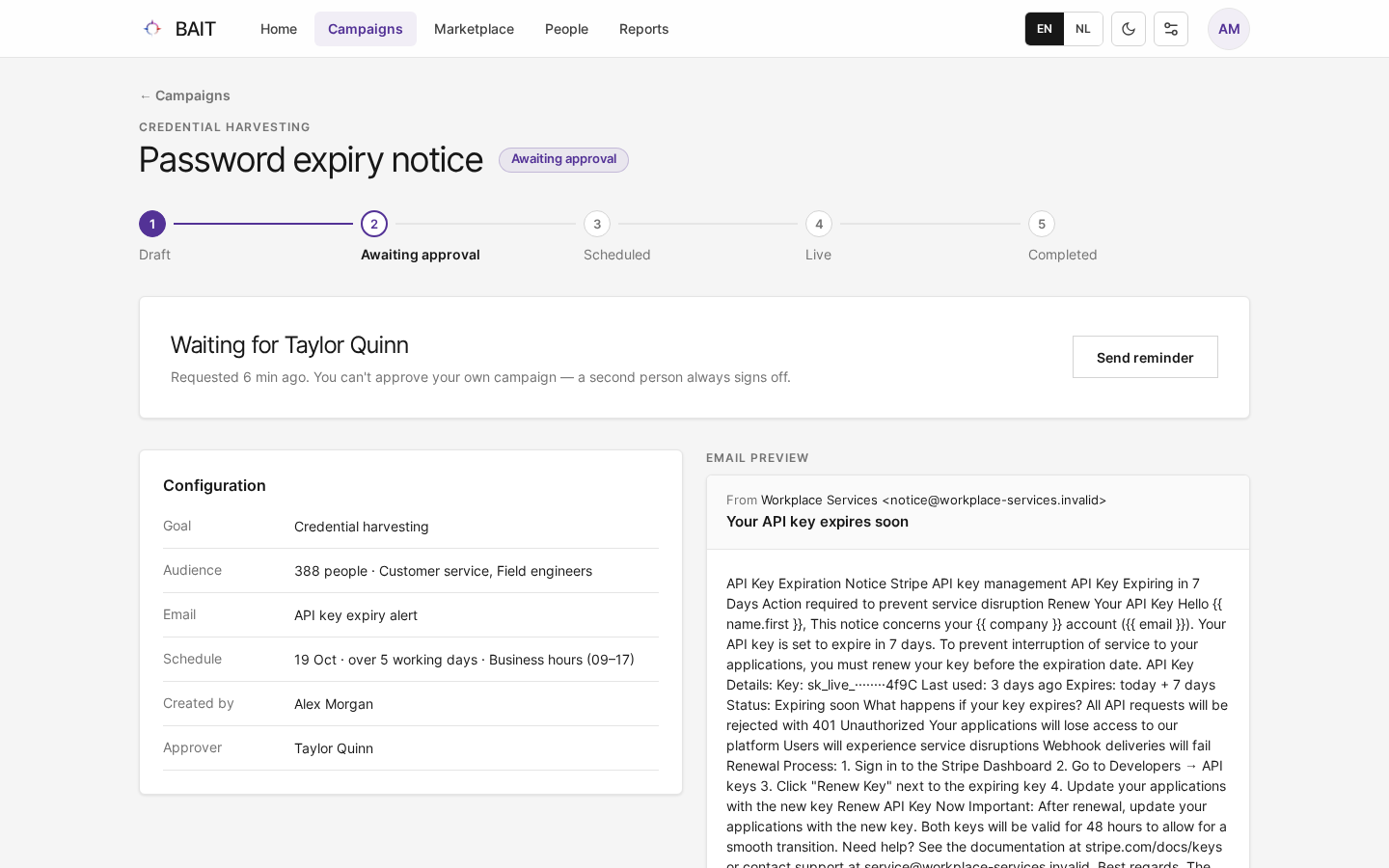Select step 5 Completed marker

(x=1042, y=224)
